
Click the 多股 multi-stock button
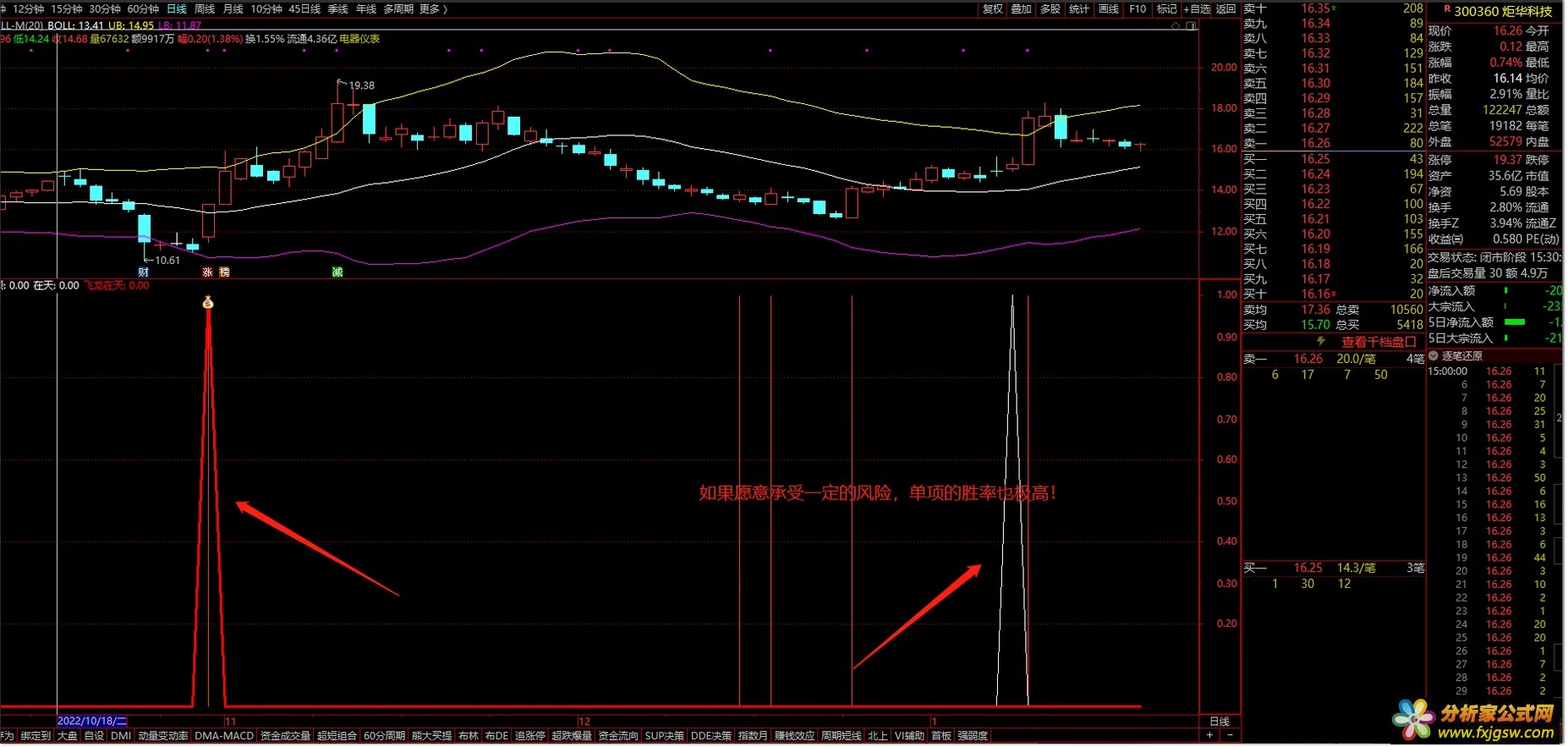click(1050, 9)
